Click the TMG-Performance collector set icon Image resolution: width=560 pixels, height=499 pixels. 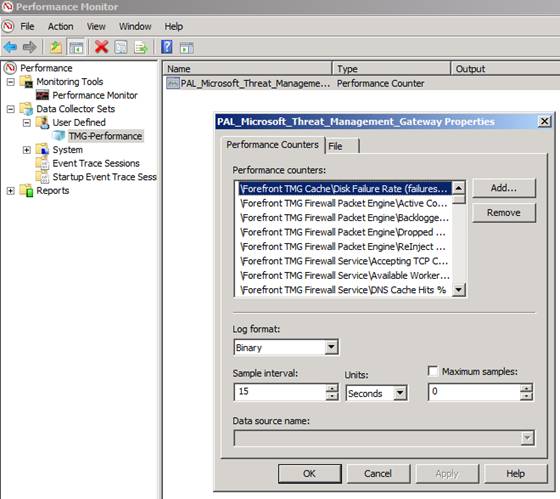coord(59,136)
